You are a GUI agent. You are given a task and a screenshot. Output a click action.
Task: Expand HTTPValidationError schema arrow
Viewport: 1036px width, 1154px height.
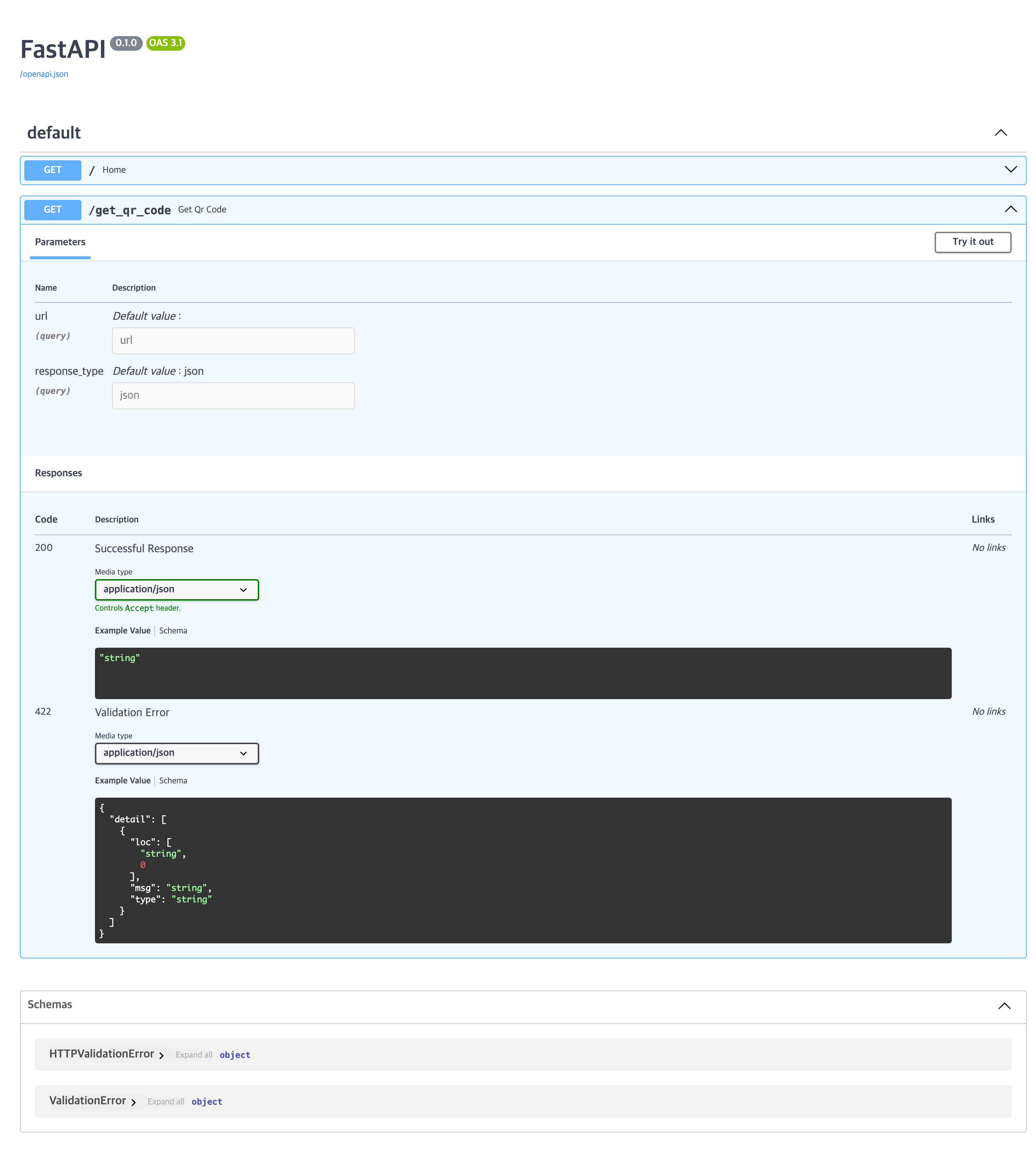click(162, 1055)
